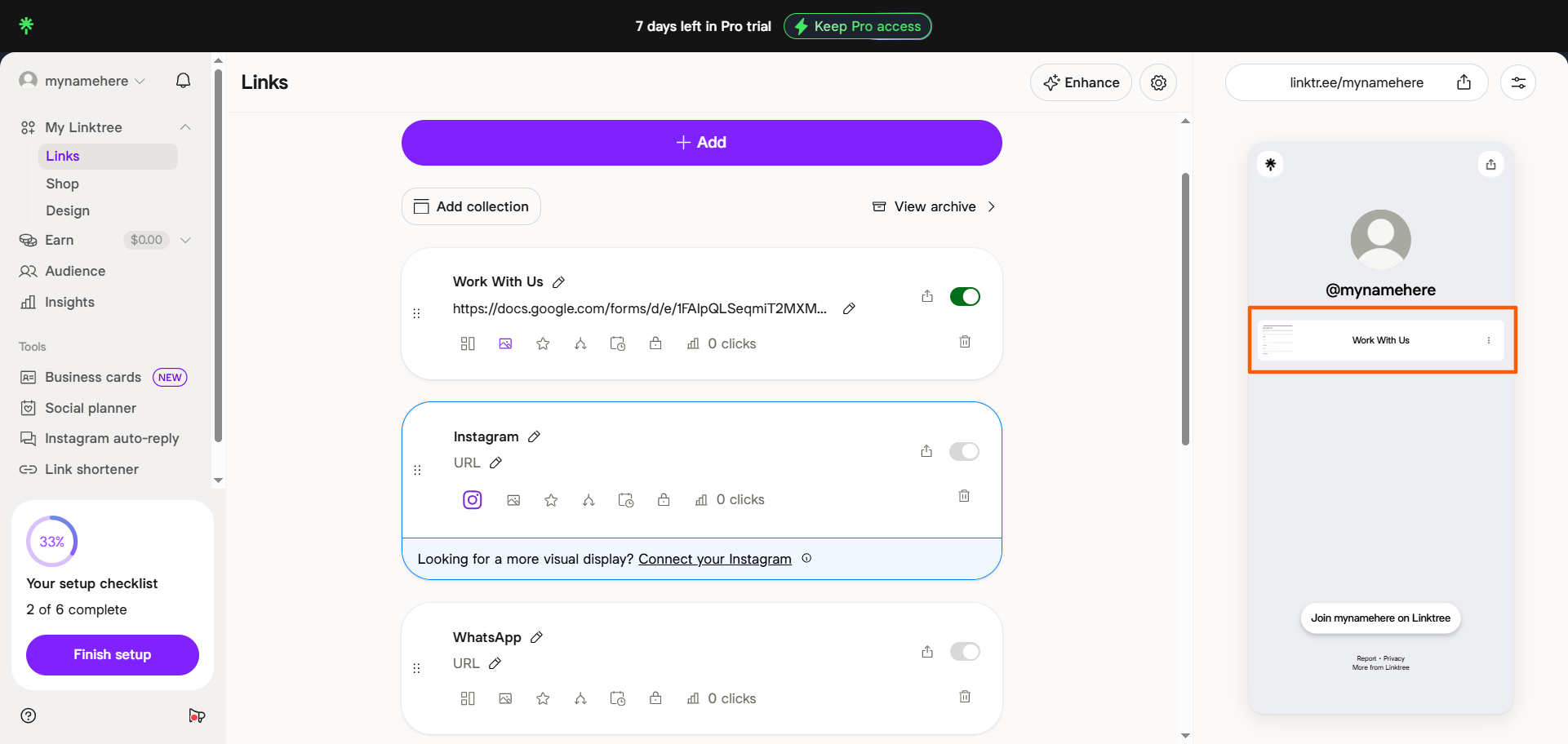The height and width of the screenshot is (744, 1568).
Task: Open thumbnail option for Work With Us
Action: pos(505,343)
